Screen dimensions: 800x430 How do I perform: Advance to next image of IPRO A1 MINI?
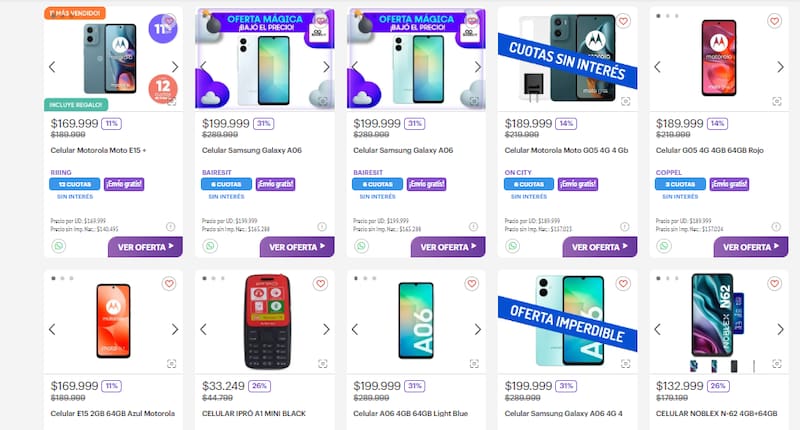[325, 329]
